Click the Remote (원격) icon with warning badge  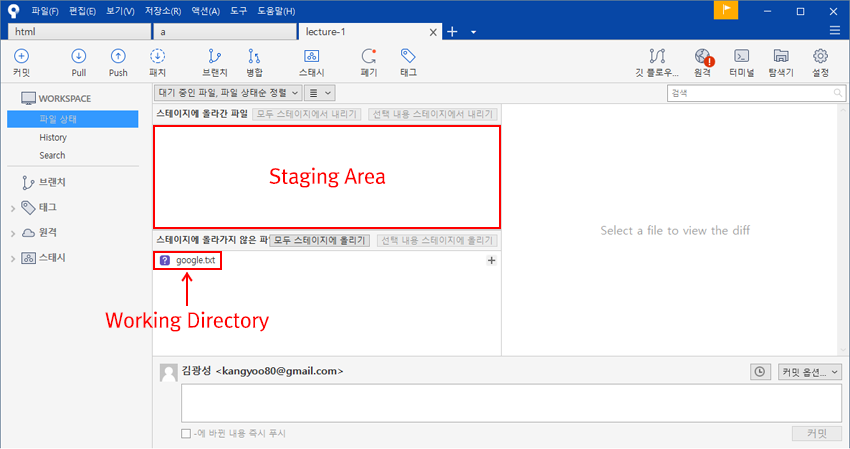click(704, 56)
